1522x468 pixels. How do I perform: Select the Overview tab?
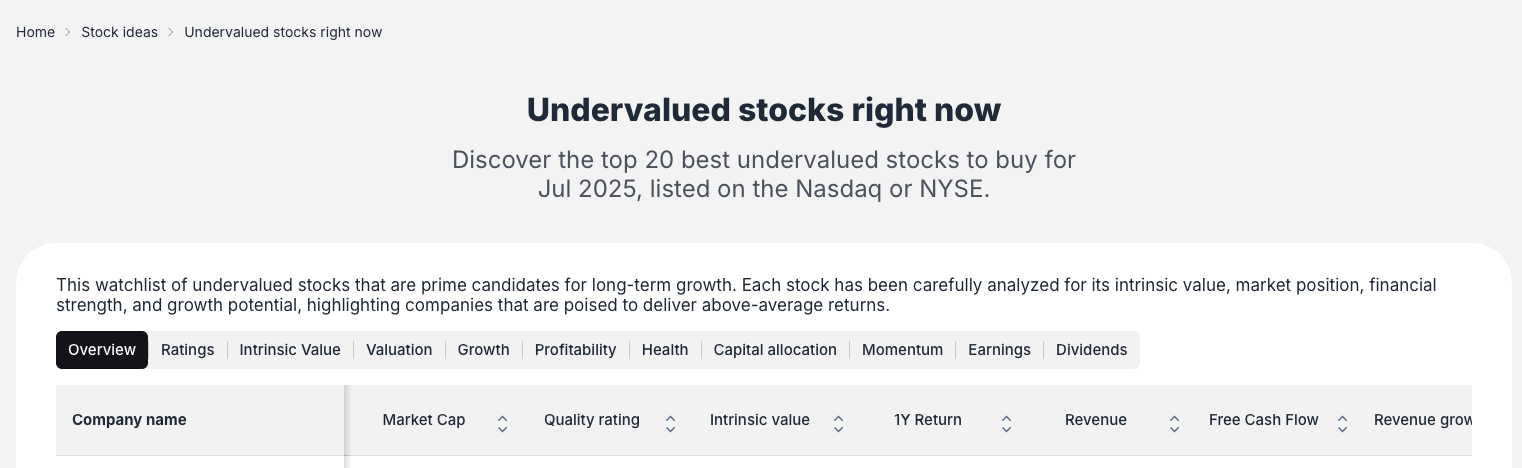pos(102,350)
